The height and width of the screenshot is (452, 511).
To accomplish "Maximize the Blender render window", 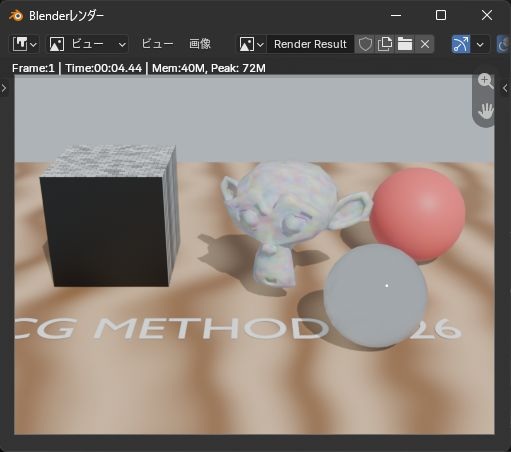I will 441,15.
